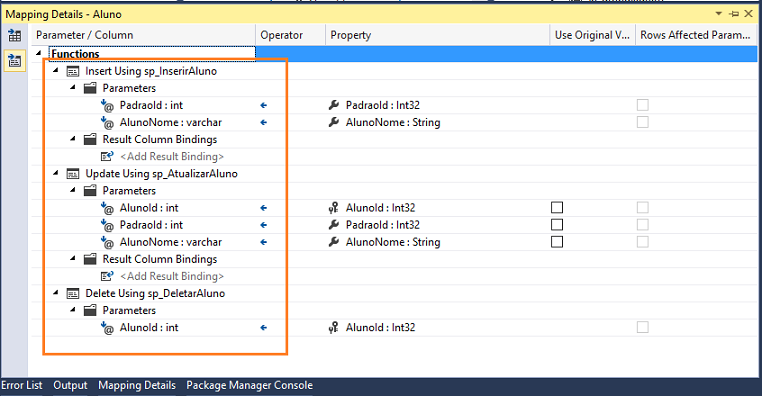Check Use Original Value for AlunoId
The width and height of the screenshot is (762, 396).
[x=557, y=208]
